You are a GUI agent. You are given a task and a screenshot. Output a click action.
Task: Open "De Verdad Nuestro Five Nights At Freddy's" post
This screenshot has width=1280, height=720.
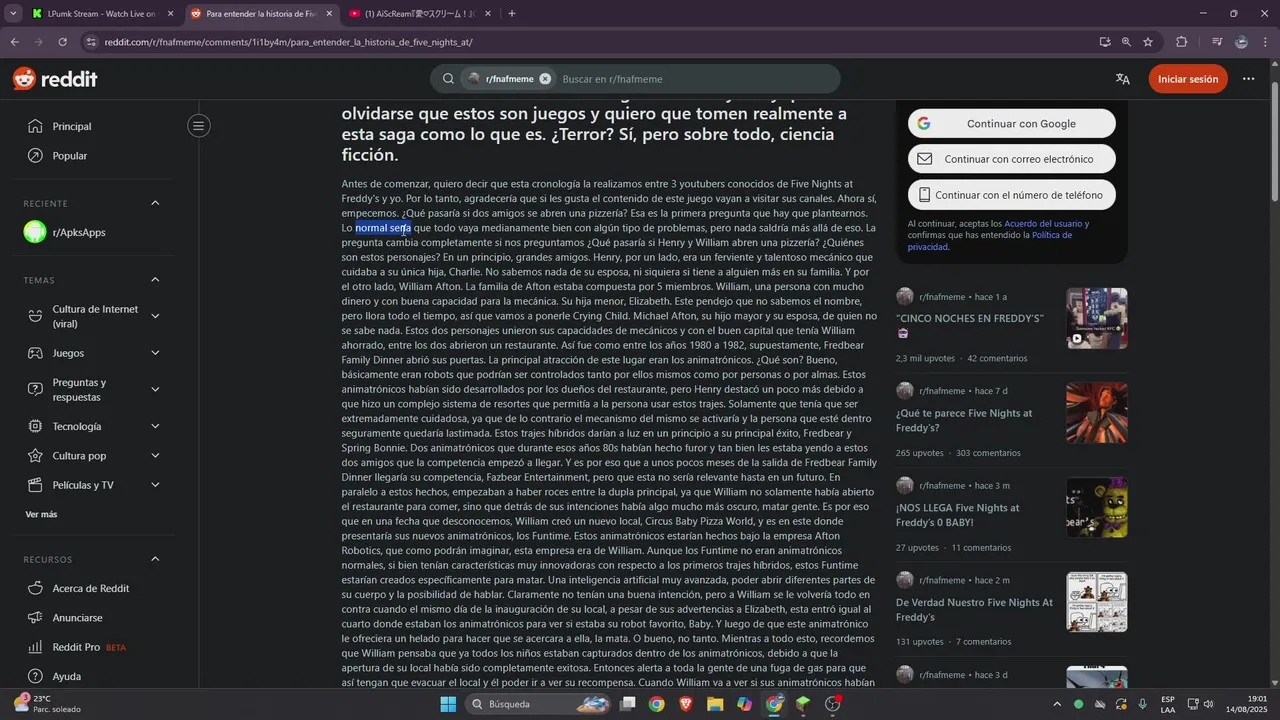(x=974, y=610)
